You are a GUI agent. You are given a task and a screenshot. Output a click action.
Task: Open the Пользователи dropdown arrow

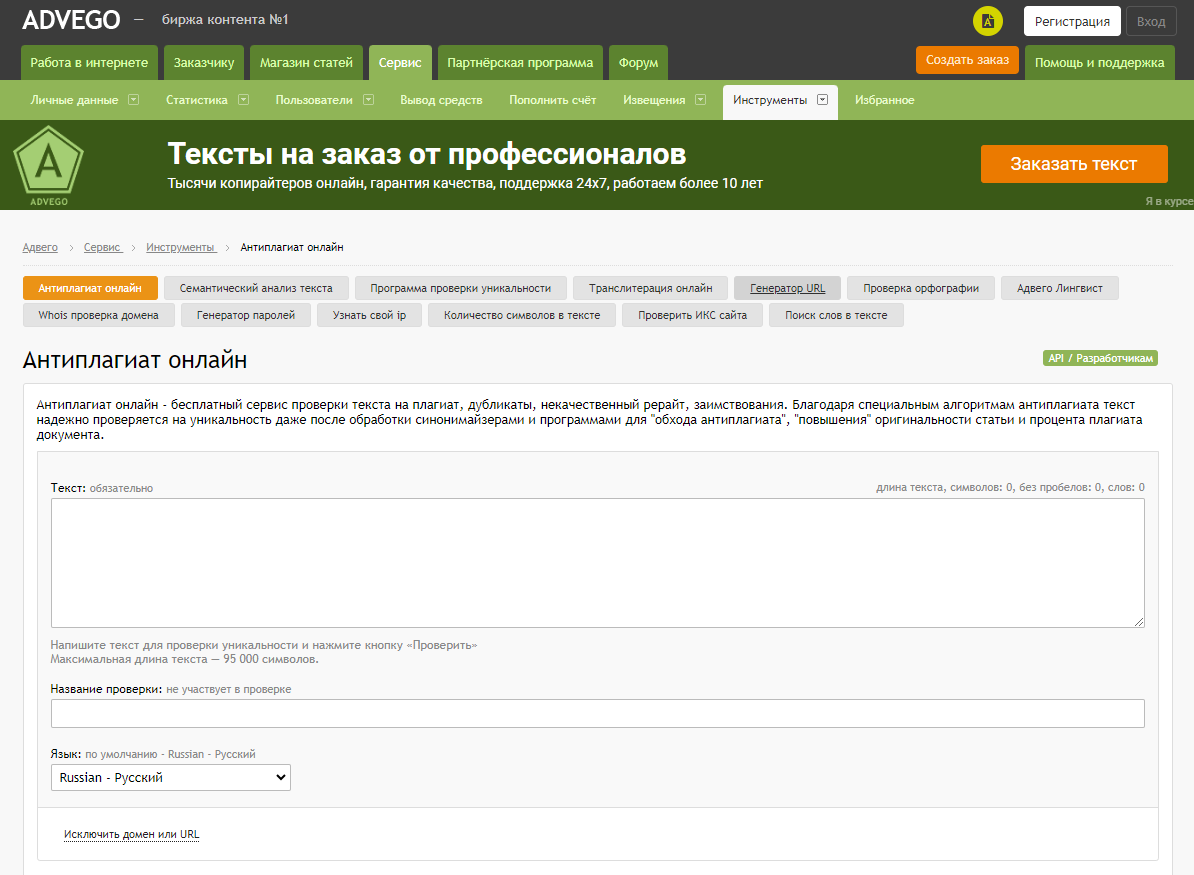point(368,100)
